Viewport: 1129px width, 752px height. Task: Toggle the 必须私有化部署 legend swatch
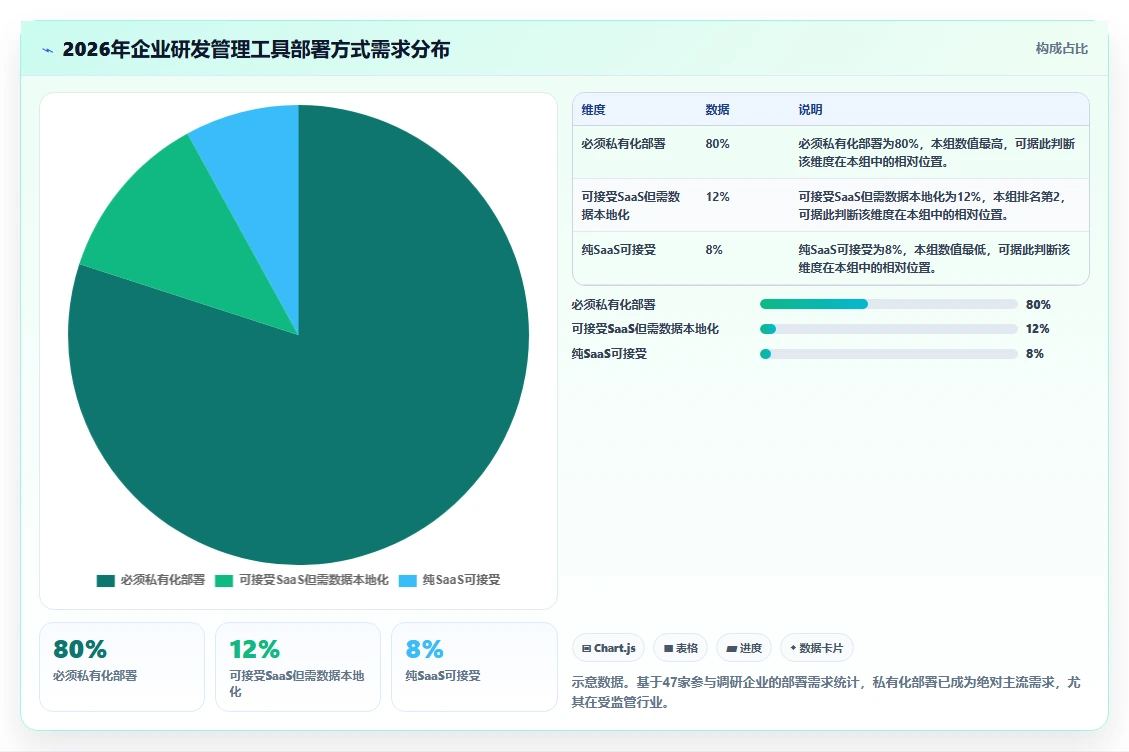click(106, 581)
